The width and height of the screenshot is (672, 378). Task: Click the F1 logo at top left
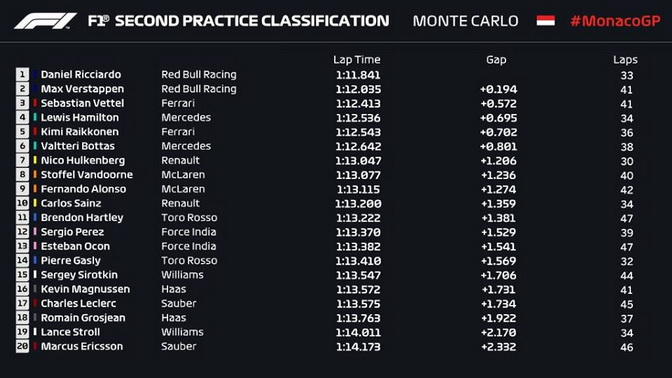[x=45, y=21]
